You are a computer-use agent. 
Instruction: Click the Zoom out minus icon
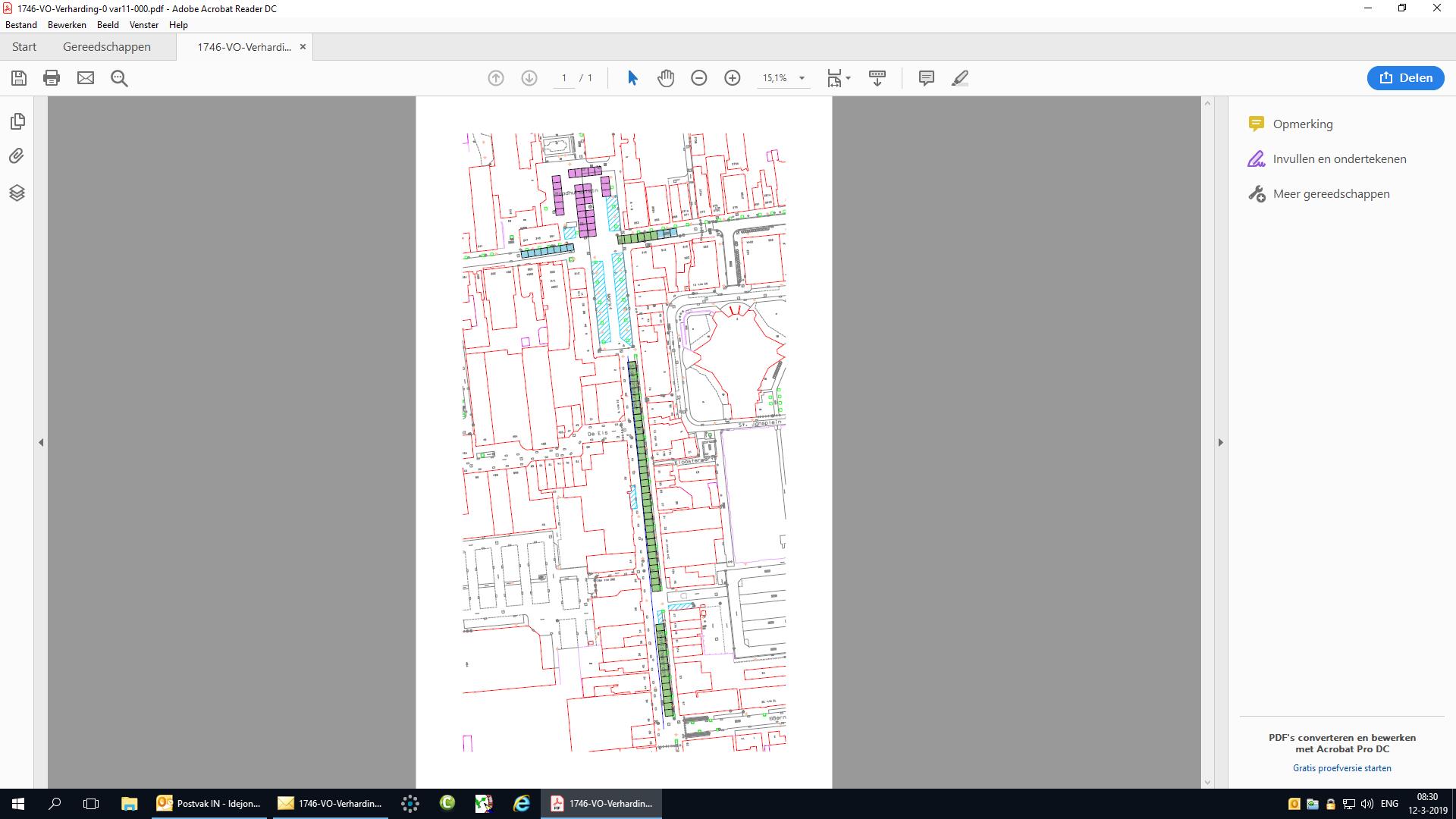click(x=699, y=78)
